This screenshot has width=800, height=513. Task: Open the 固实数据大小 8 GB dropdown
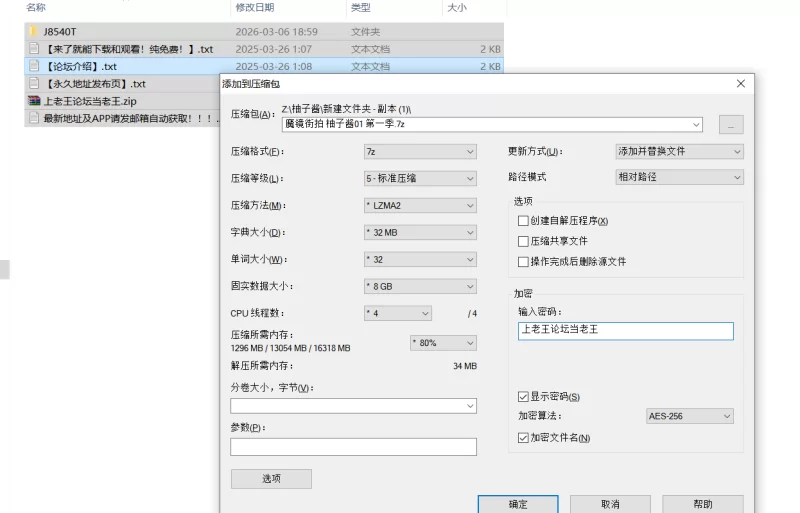(x=420, y=286)
